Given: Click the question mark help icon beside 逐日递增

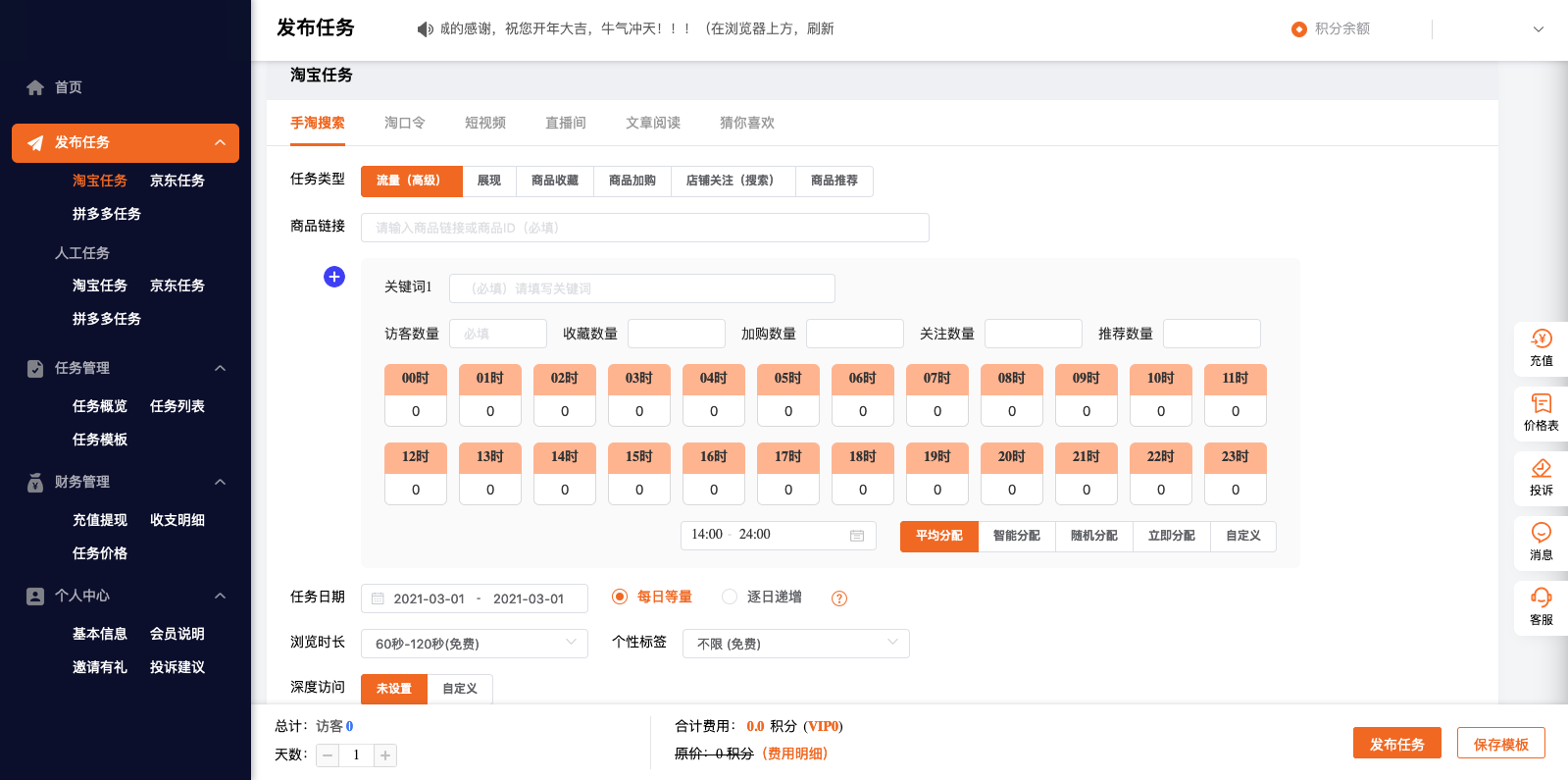Looking at the screenshot, I should click(x=839, y=598).
